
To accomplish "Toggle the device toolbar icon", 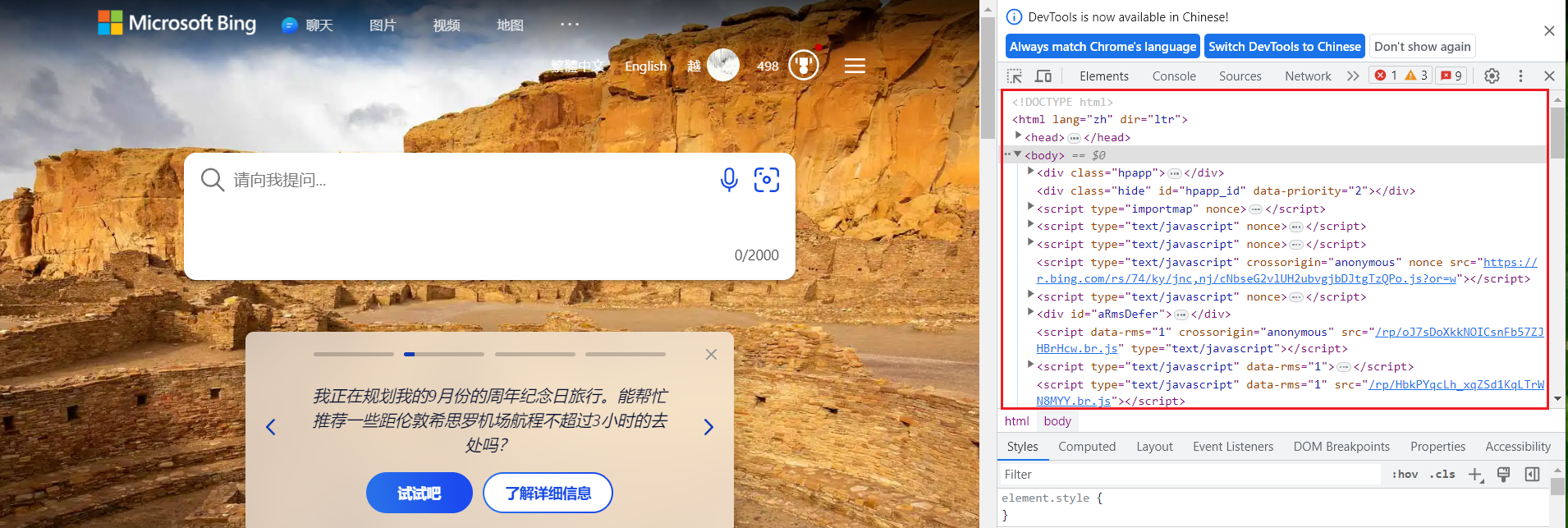I will click(x=1043, y=76).
